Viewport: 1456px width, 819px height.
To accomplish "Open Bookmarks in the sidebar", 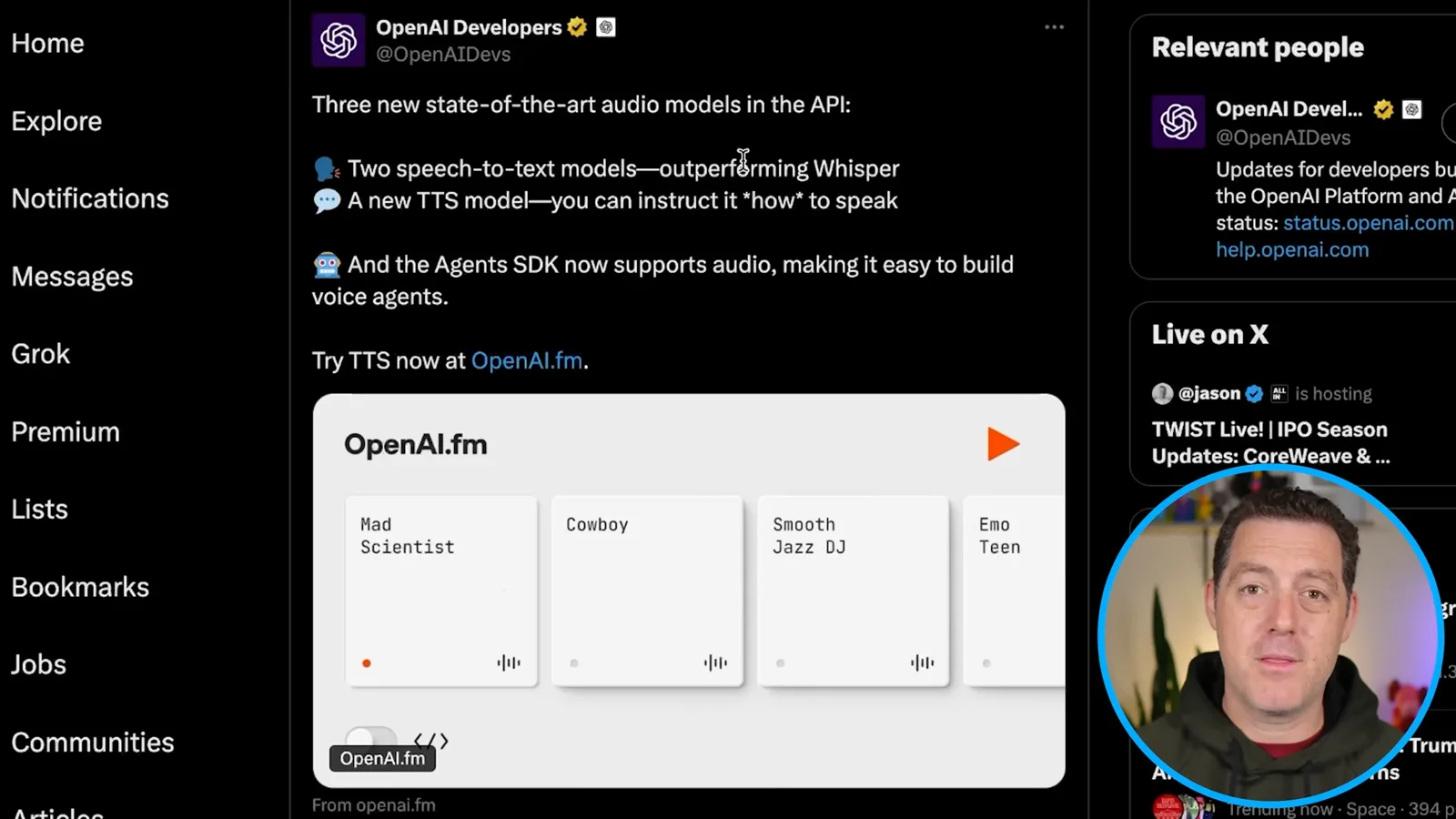I will click(80, 587).
